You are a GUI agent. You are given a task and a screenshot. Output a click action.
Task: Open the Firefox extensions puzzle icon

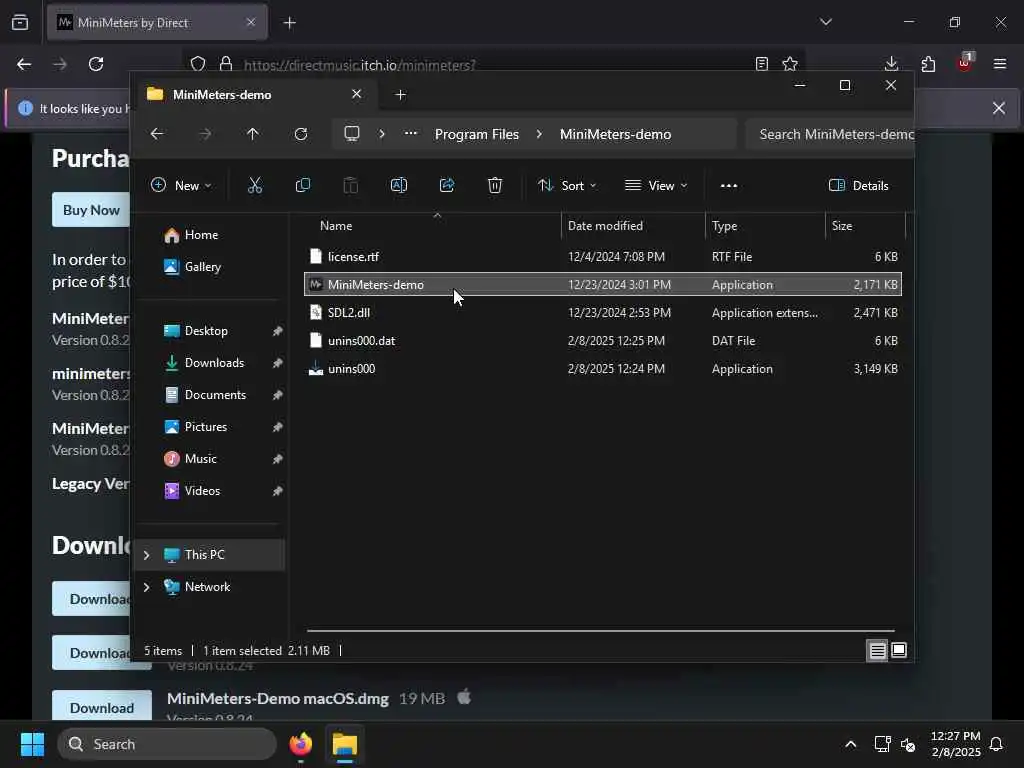(x=928, y=64)
